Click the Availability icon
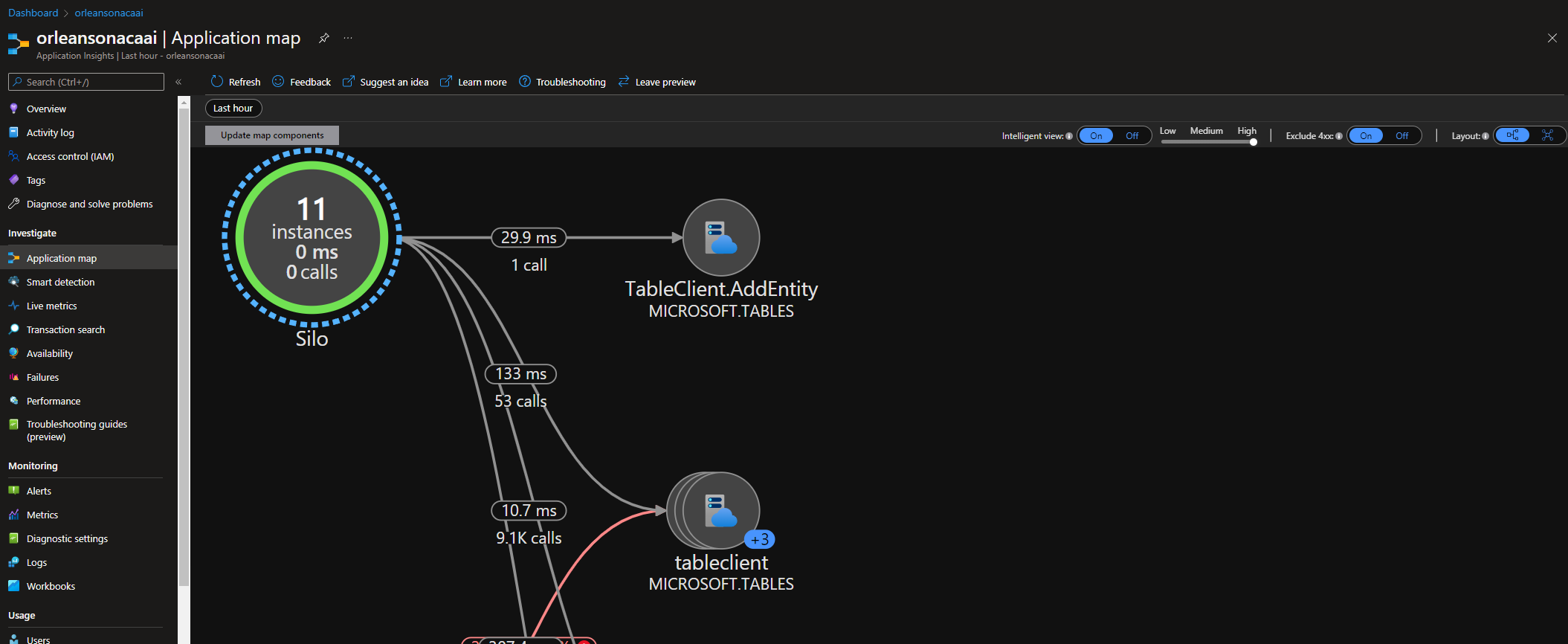 [13, 352]
